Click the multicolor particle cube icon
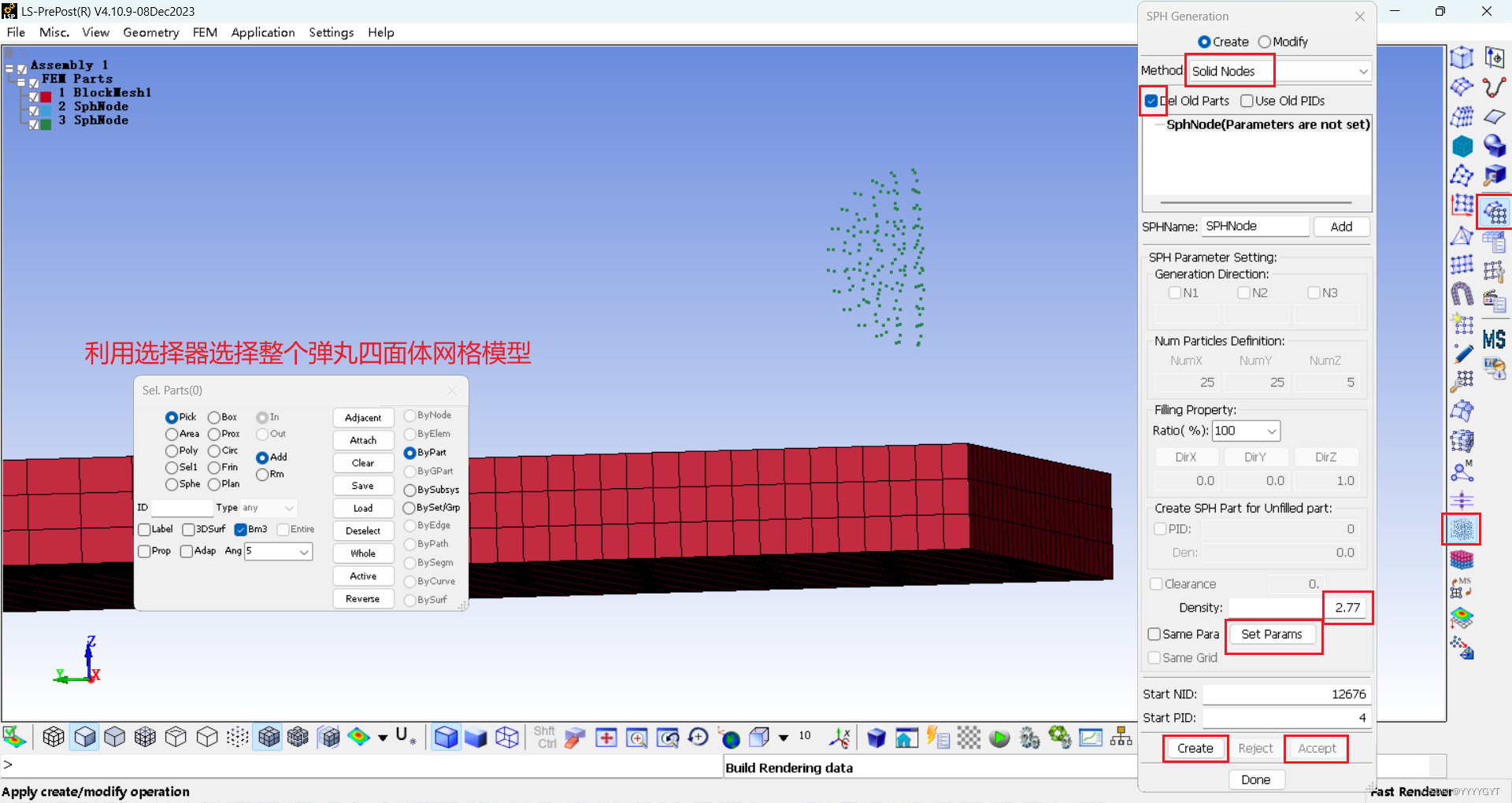 [1462, 560]
